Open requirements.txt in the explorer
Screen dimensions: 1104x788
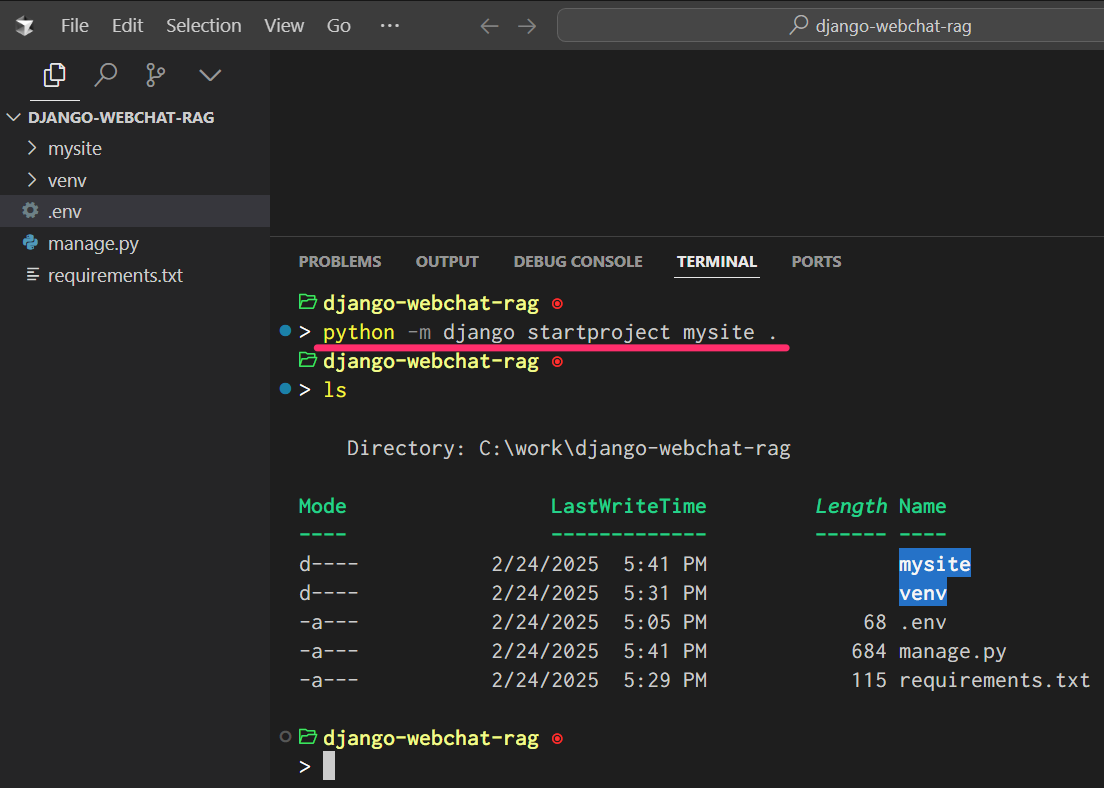click(x=115, y=275)
